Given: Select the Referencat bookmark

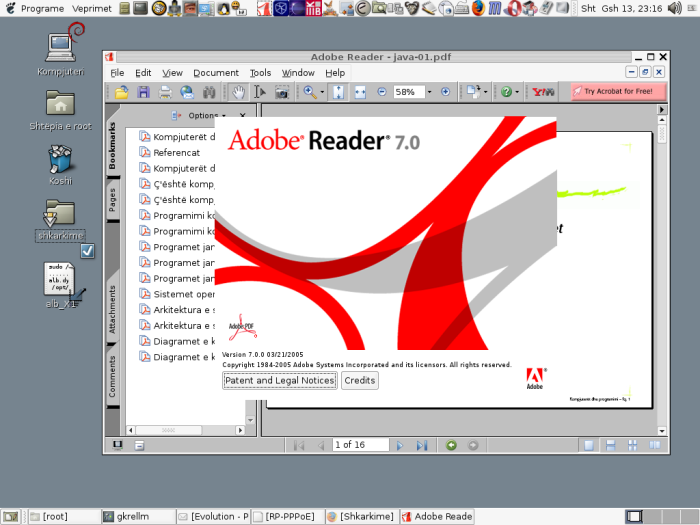Looking at the screenshot, I should point(176,153).
